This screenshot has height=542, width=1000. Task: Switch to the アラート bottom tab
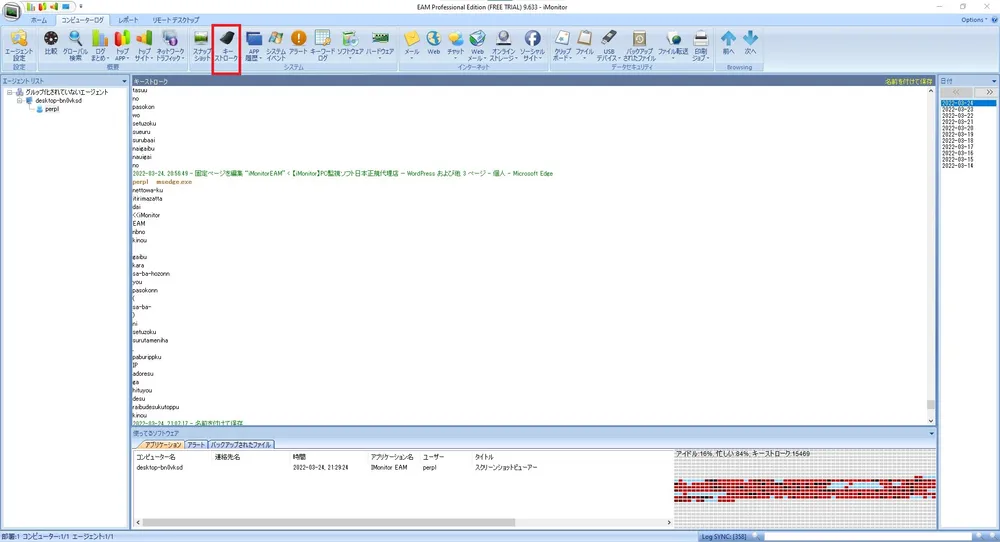196,444
